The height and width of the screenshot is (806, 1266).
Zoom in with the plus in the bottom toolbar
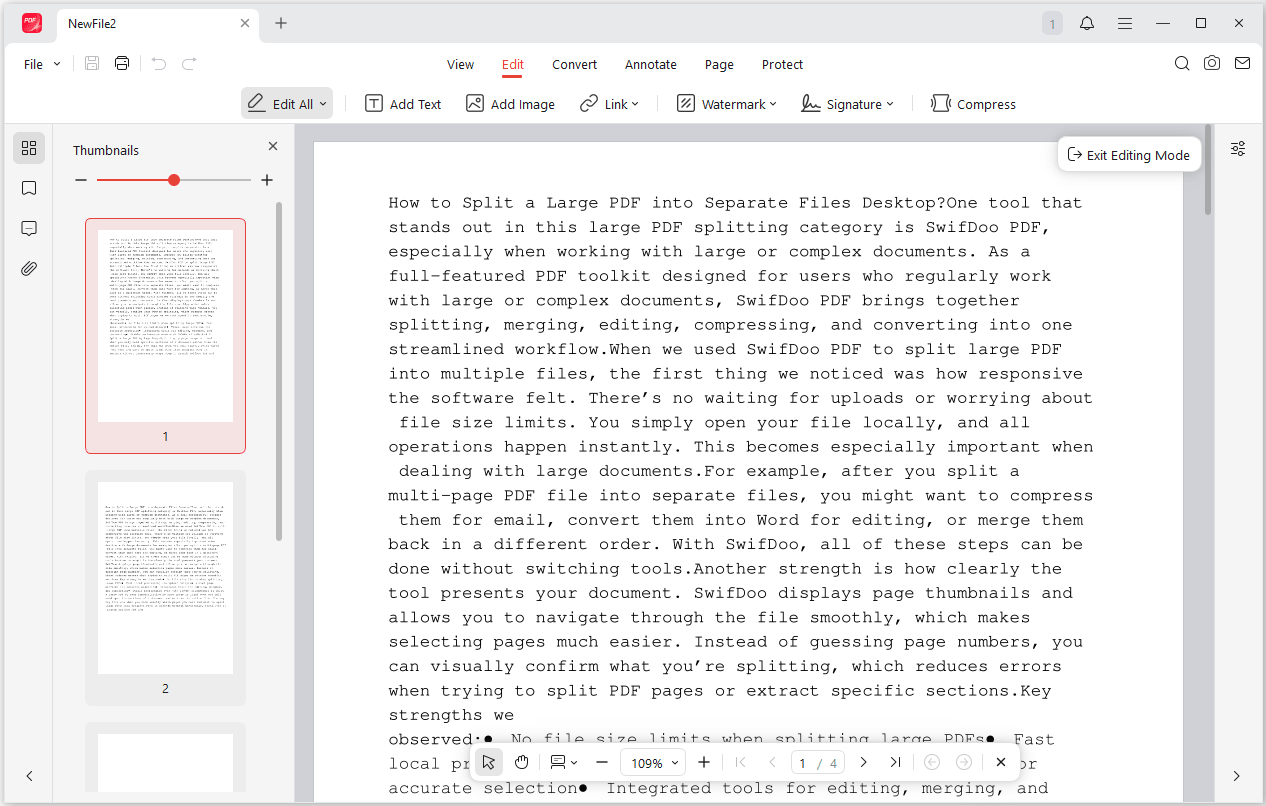click(x=704, y=762)
